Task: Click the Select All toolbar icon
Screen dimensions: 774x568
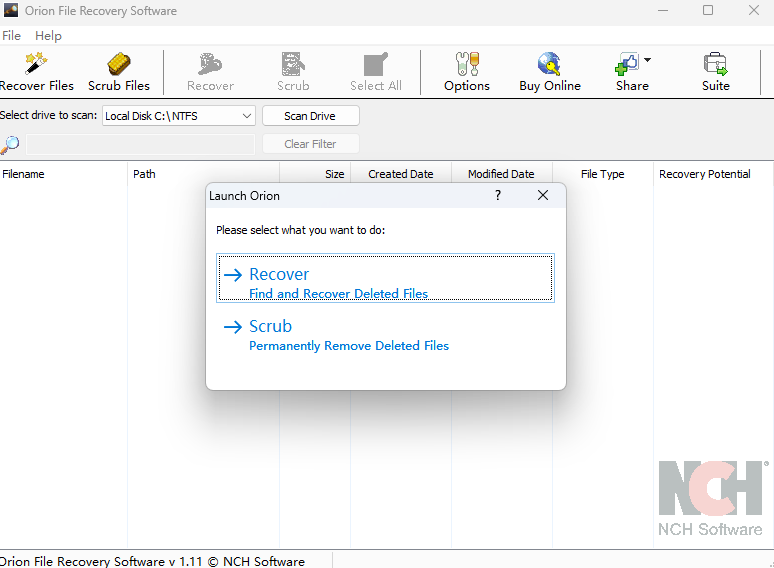Action: click(x=376, y=64)
